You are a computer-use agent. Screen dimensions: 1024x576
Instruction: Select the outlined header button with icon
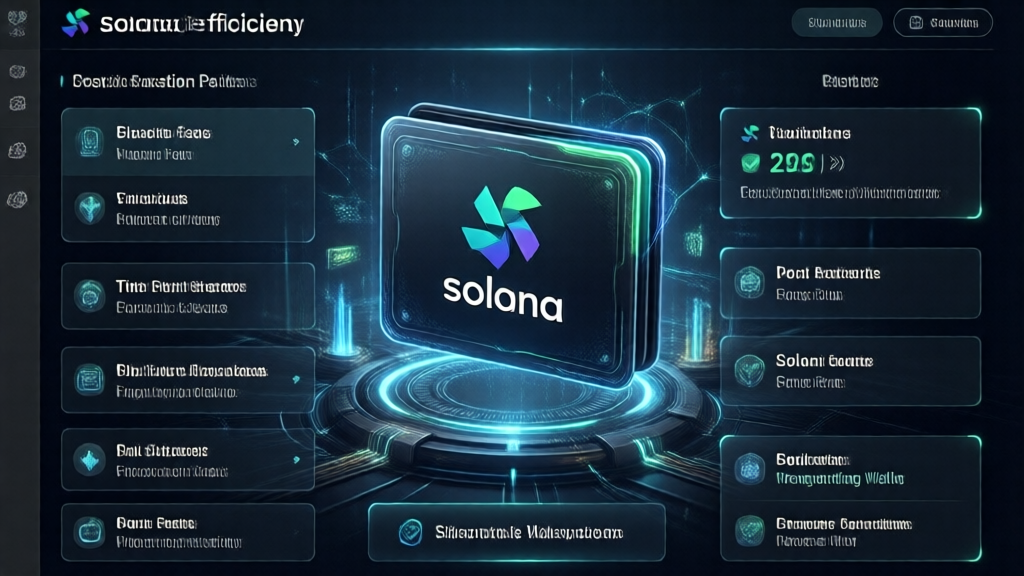pos(943,23)
